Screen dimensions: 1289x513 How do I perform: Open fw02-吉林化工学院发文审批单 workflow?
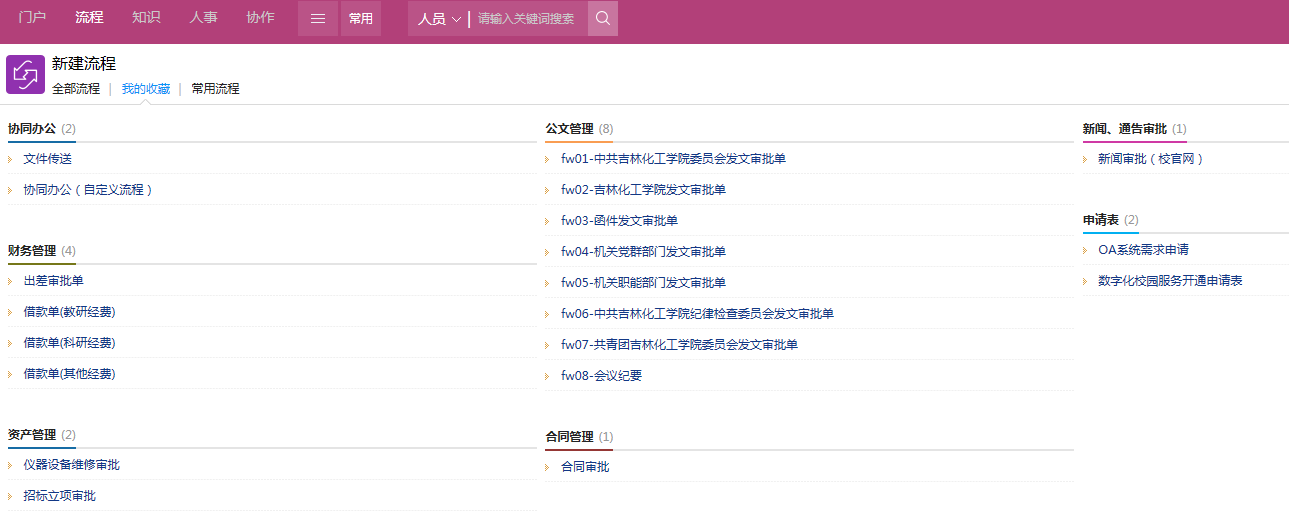[643, 190]
